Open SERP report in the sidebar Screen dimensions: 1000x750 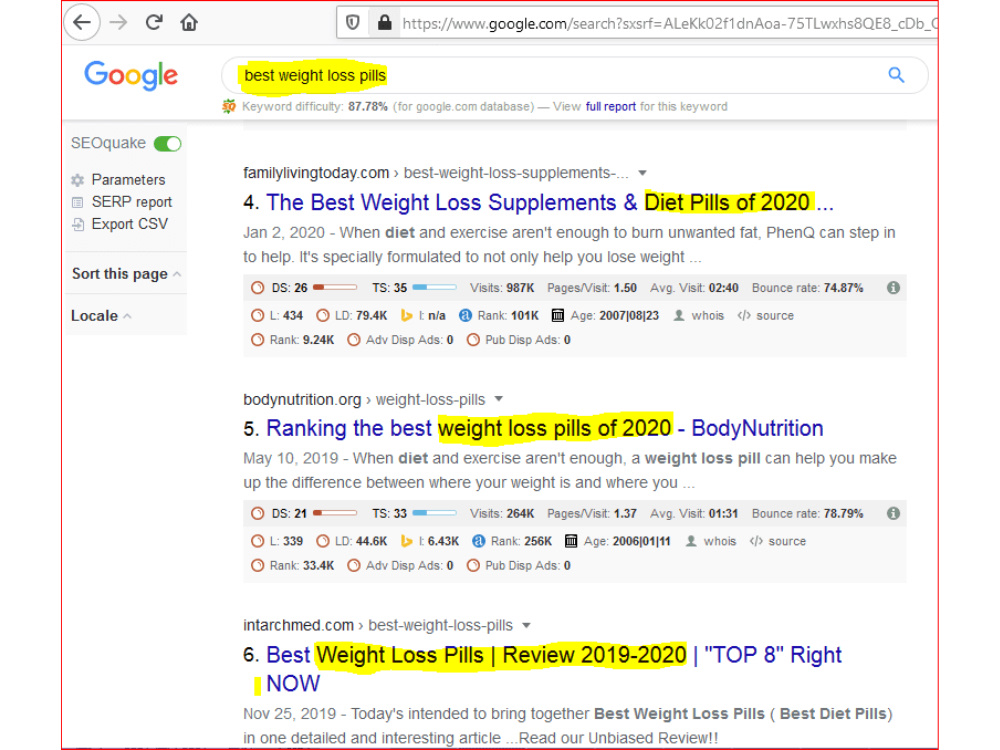point(131,202)
